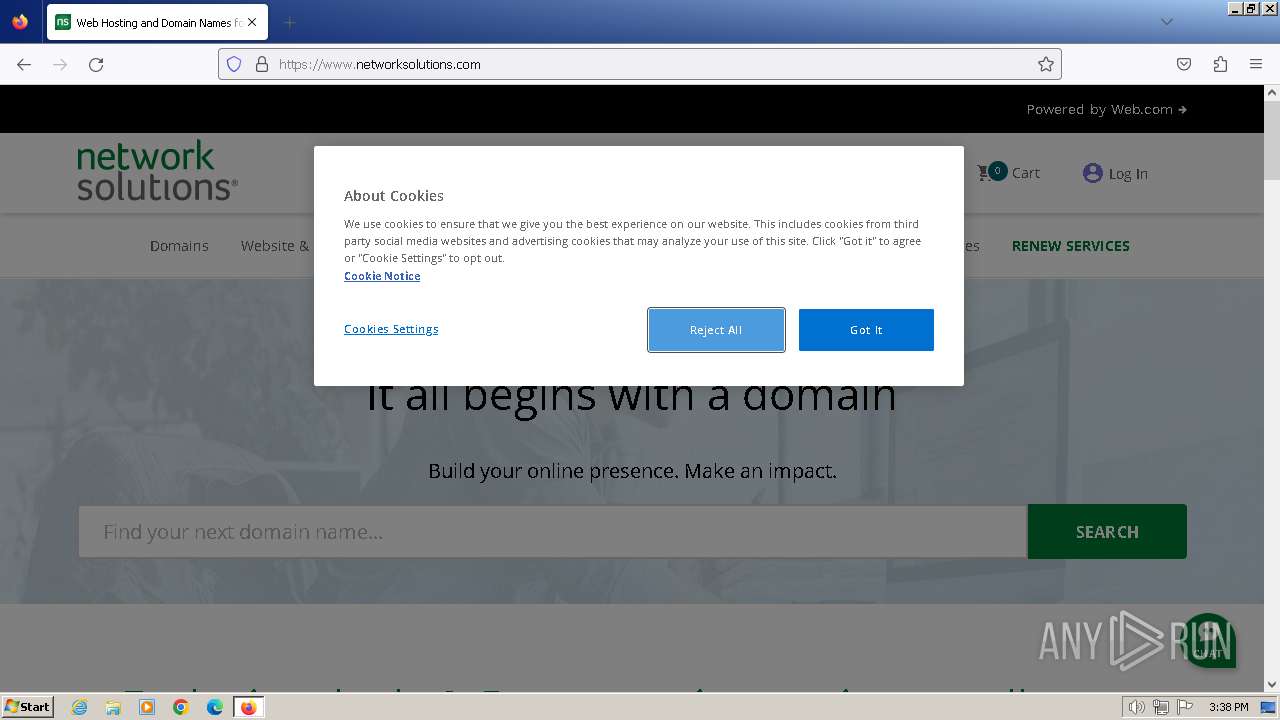Click the URL address bar
The height and width of the screenshot is (720, 1280).
point(640,64)
